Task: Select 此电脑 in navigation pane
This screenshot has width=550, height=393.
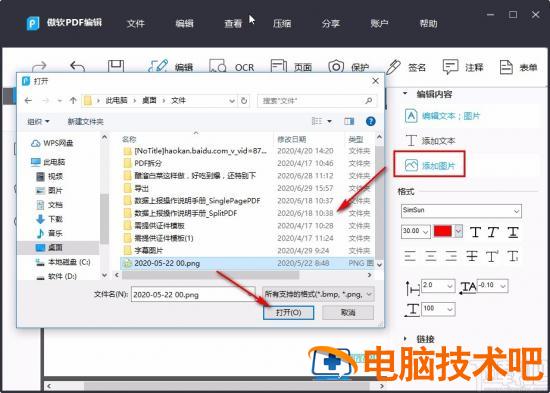Action: click(48, 162)
